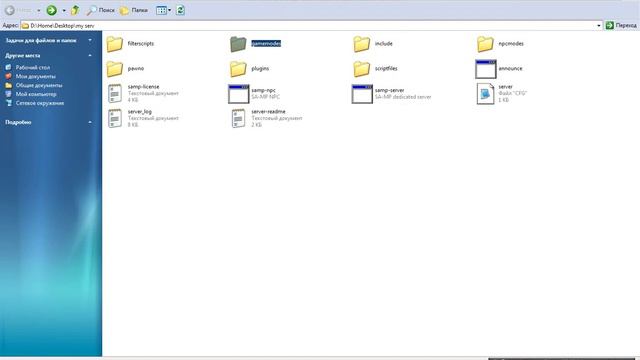
Task: Click the server-readme file name
Action: coord(268,111)
